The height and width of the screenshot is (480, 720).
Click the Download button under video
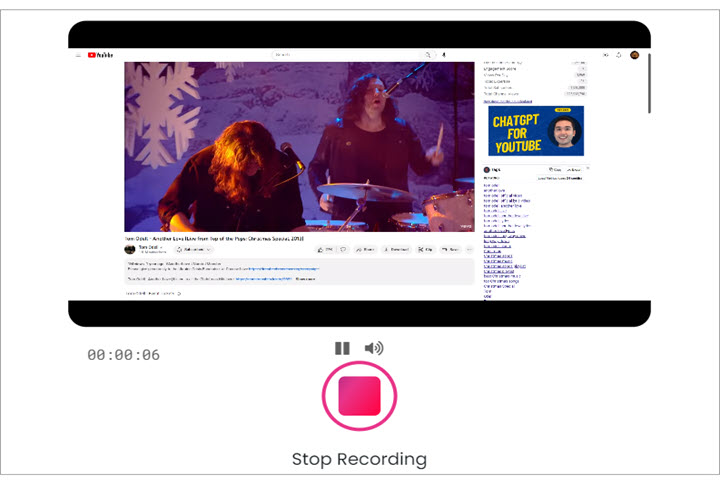[396, 249]
